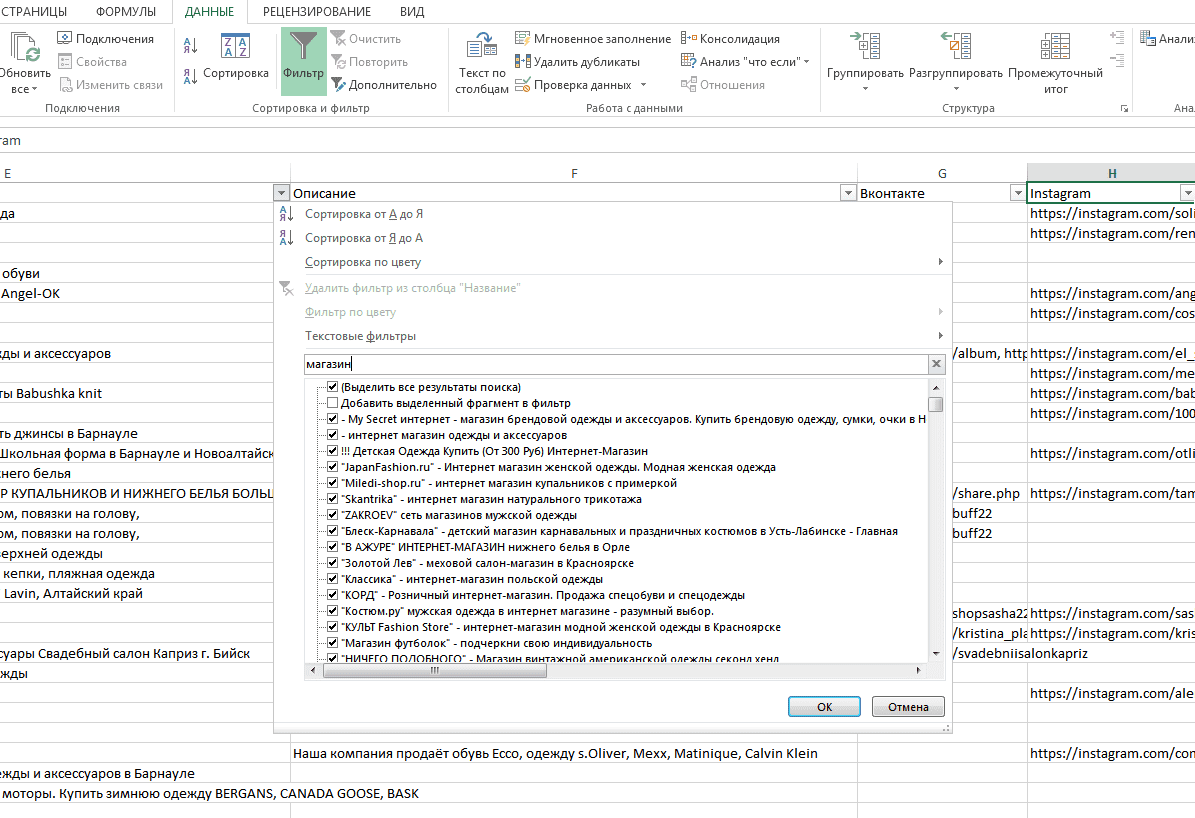Open Проверка данных
Viewport: 1195px width, 818px height.
click(574, 85)
